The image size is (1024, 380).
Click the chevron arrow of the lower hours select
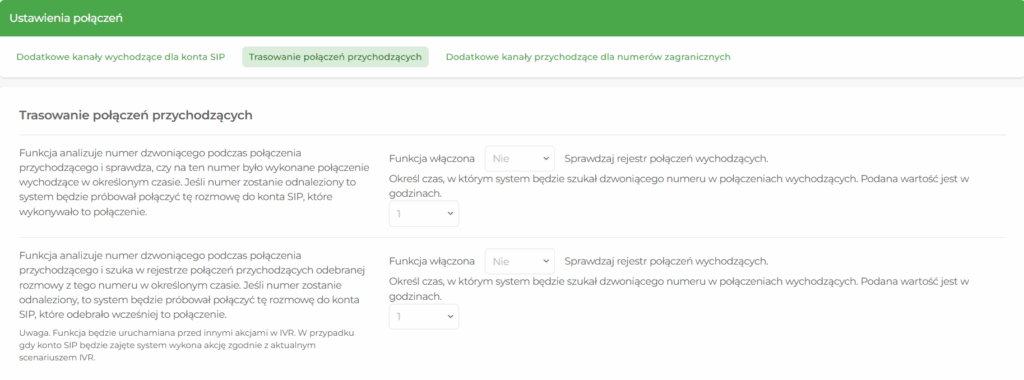tap(449, 317)
